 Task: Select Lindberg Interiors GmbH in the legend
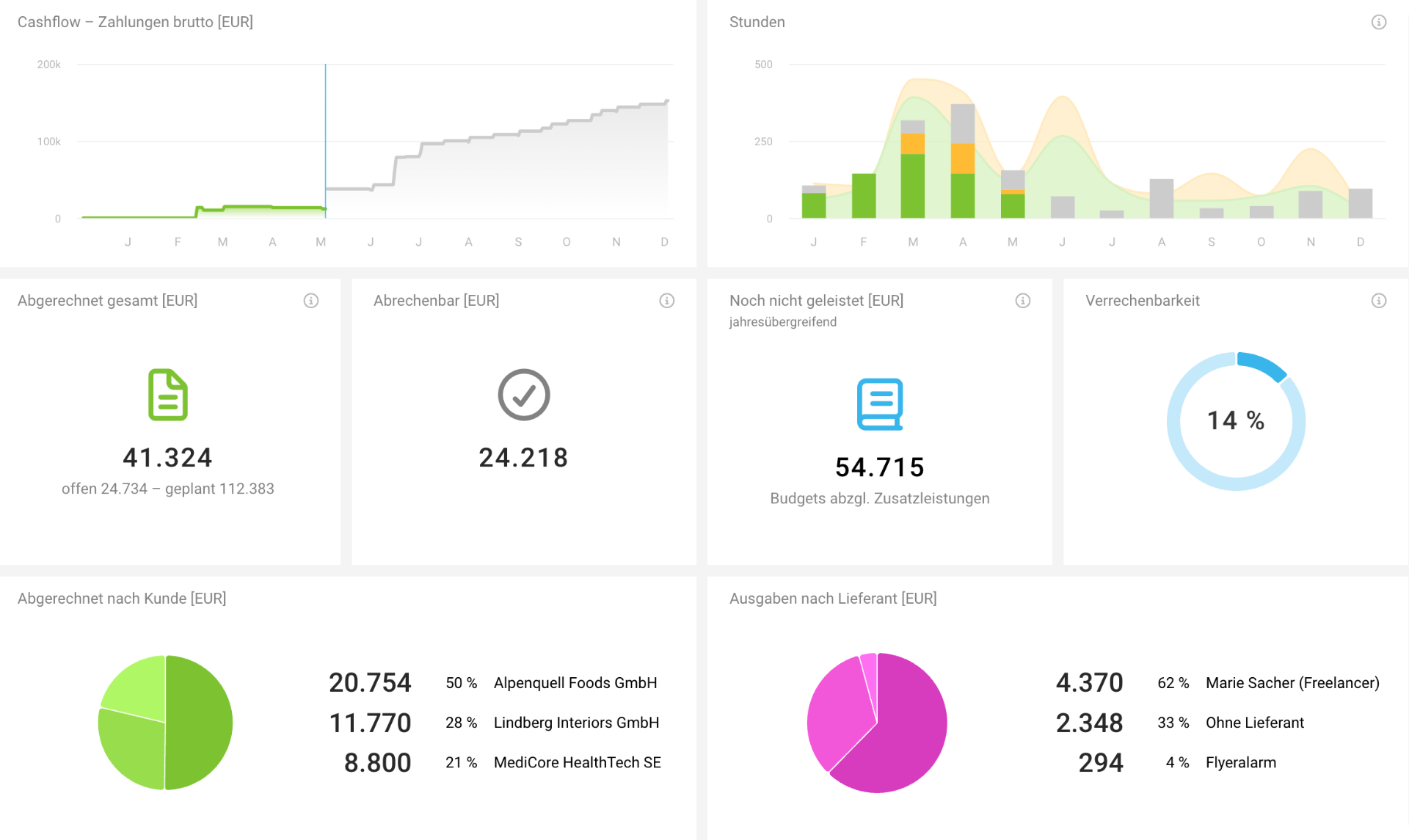tap(576, 723)
